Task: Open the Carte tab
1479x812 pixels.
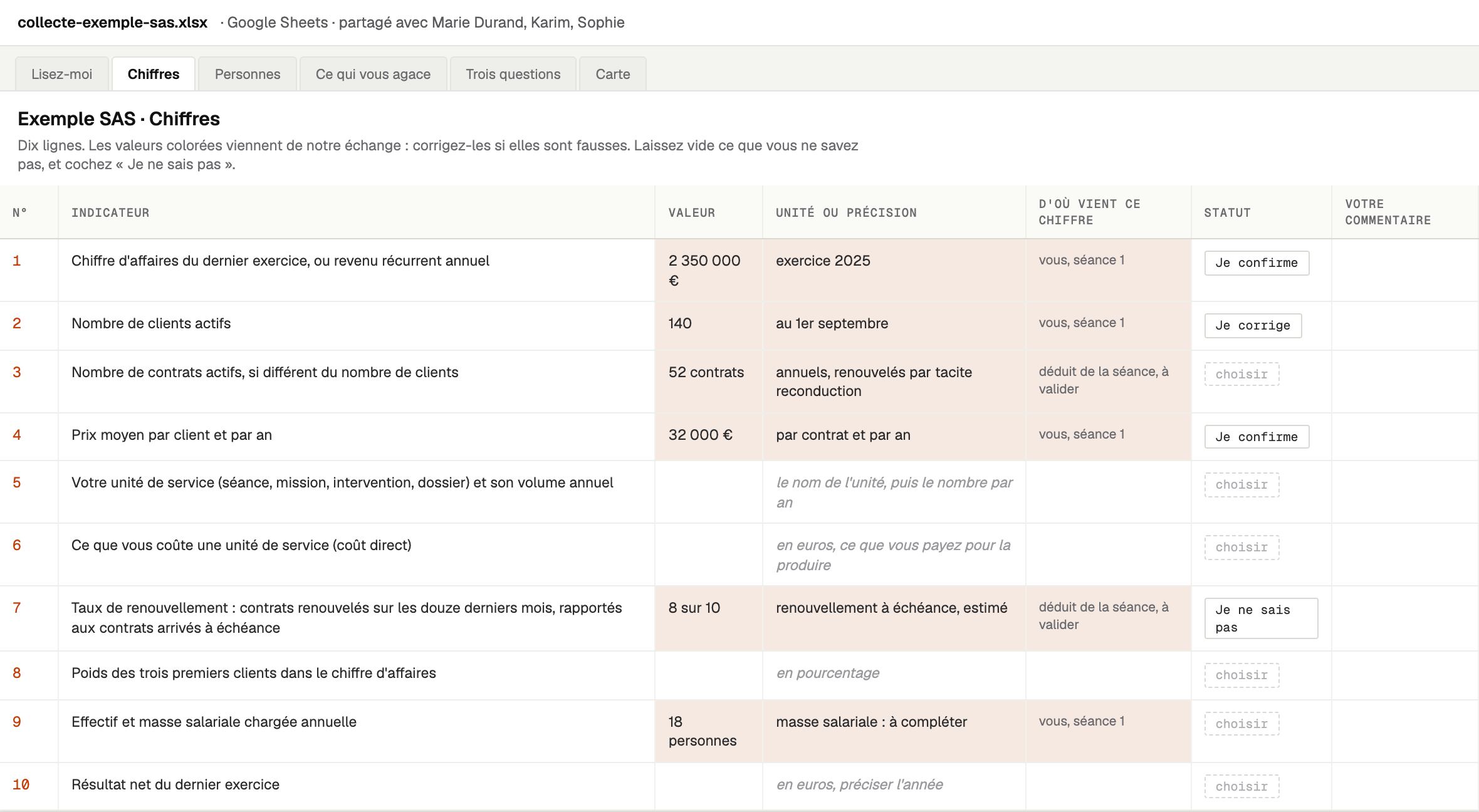Action: click(x=613, y=74)
